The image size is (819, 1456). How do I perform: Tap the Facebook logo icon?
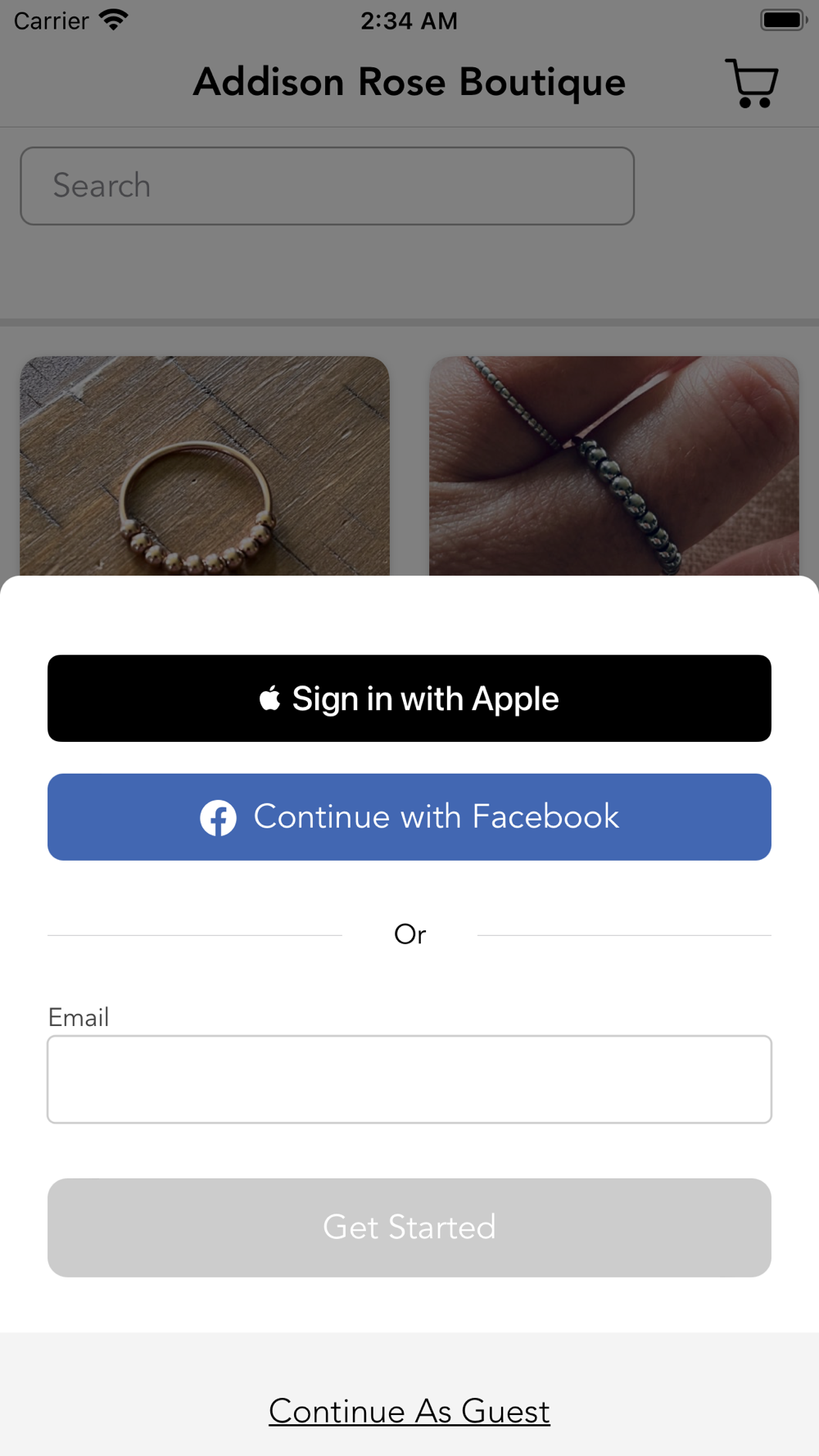pos(219,817)
